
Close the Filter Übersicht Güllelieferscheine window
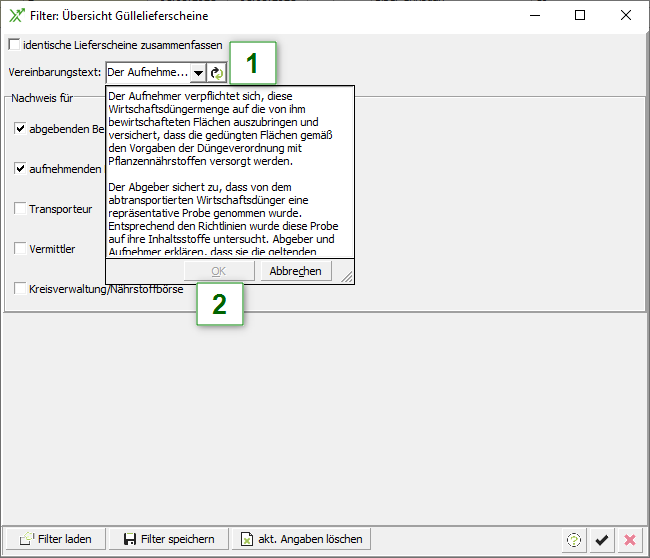[x=626, y=16]
